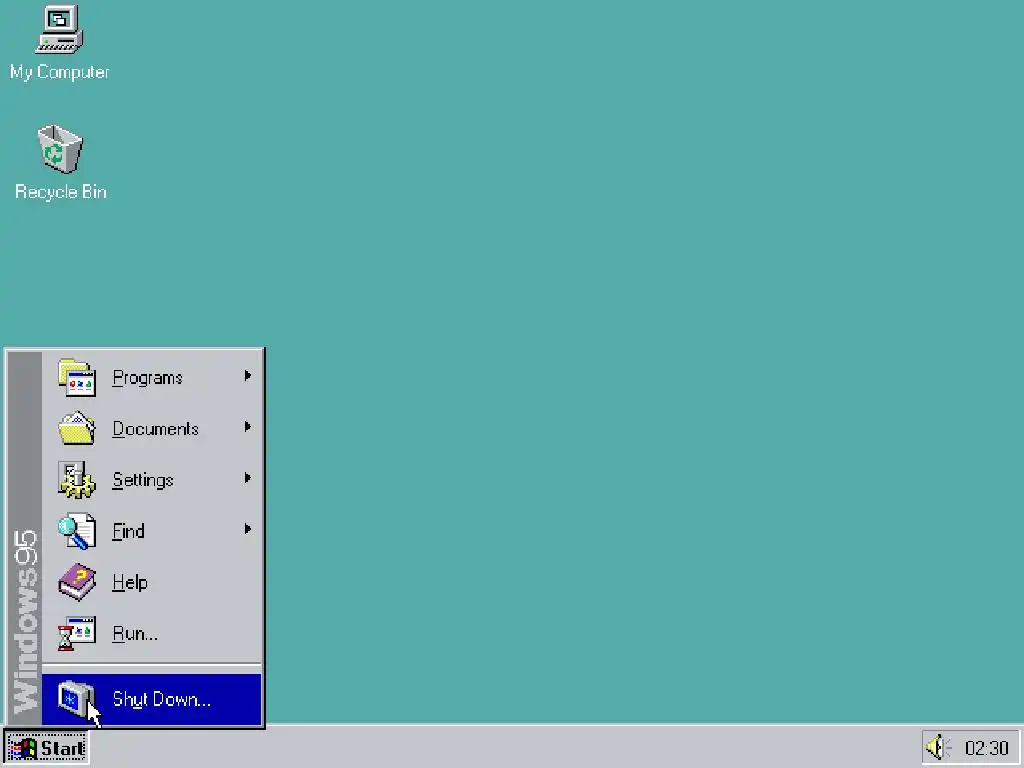This screenshot has height=768, width=1024.
Task: Expand the Programs submenu arrow
Action: point(248,376)
